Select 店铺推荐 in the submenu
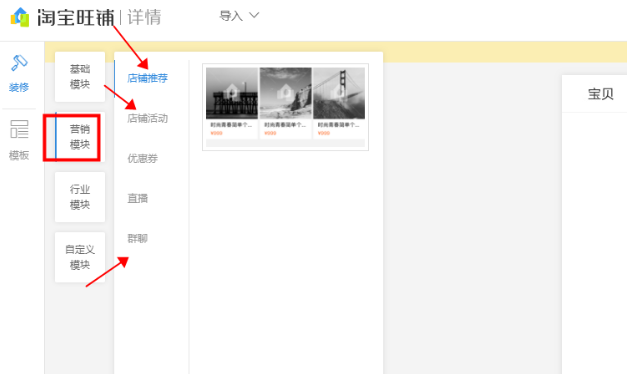Viewport: 627px width, 374px height. pyautogui.click(x=148, y=78)
